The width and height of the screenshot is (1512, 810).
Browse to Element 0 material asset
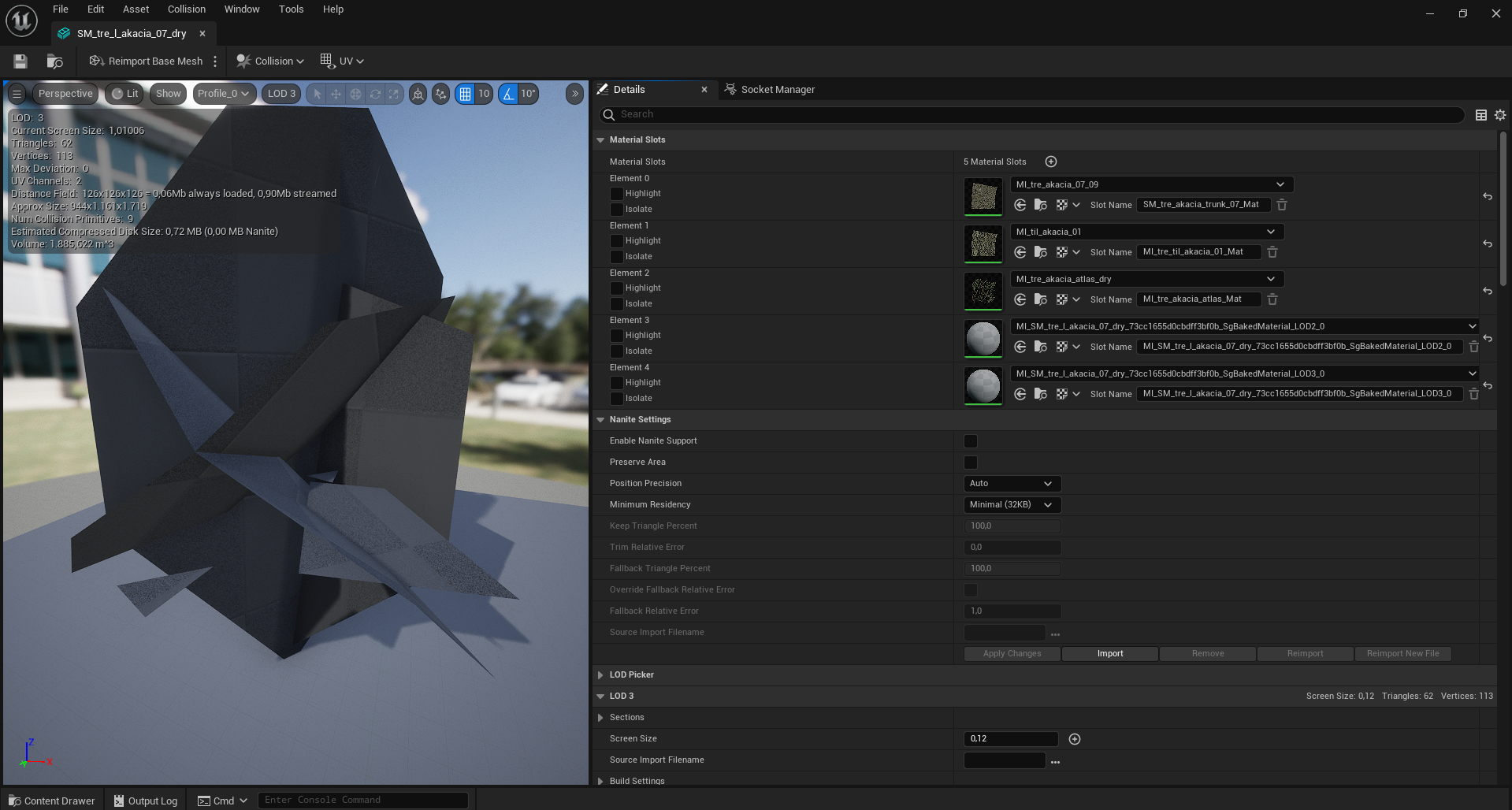click(1041, 205)
